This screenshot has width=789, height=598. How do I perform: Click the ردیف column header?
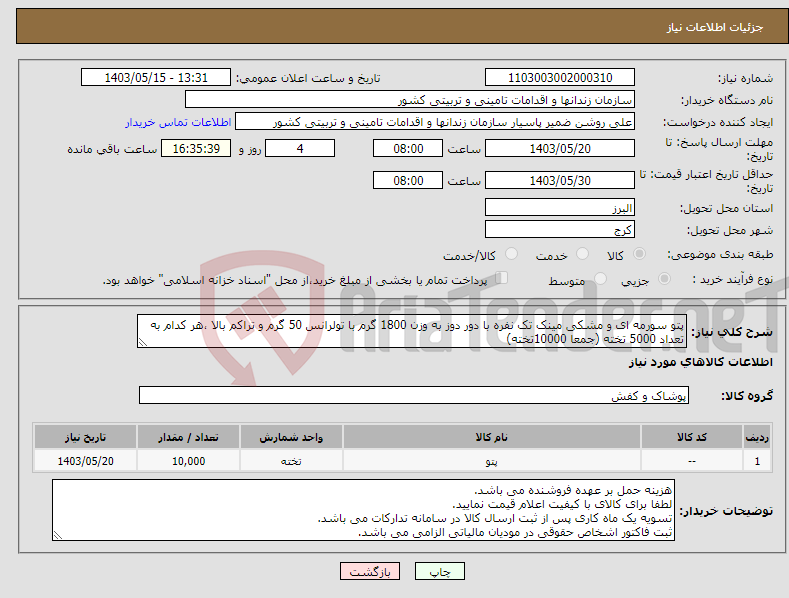pos(757,437)
